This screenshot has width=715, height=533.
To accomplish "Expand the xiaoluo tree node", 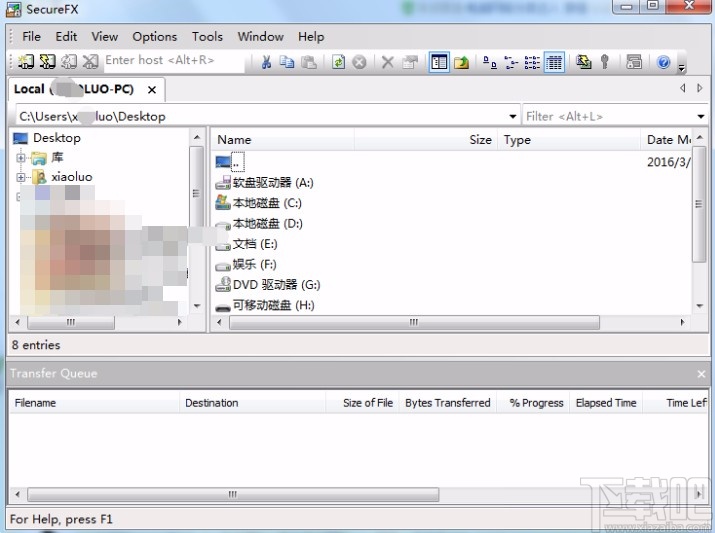I will pos(21,177).
